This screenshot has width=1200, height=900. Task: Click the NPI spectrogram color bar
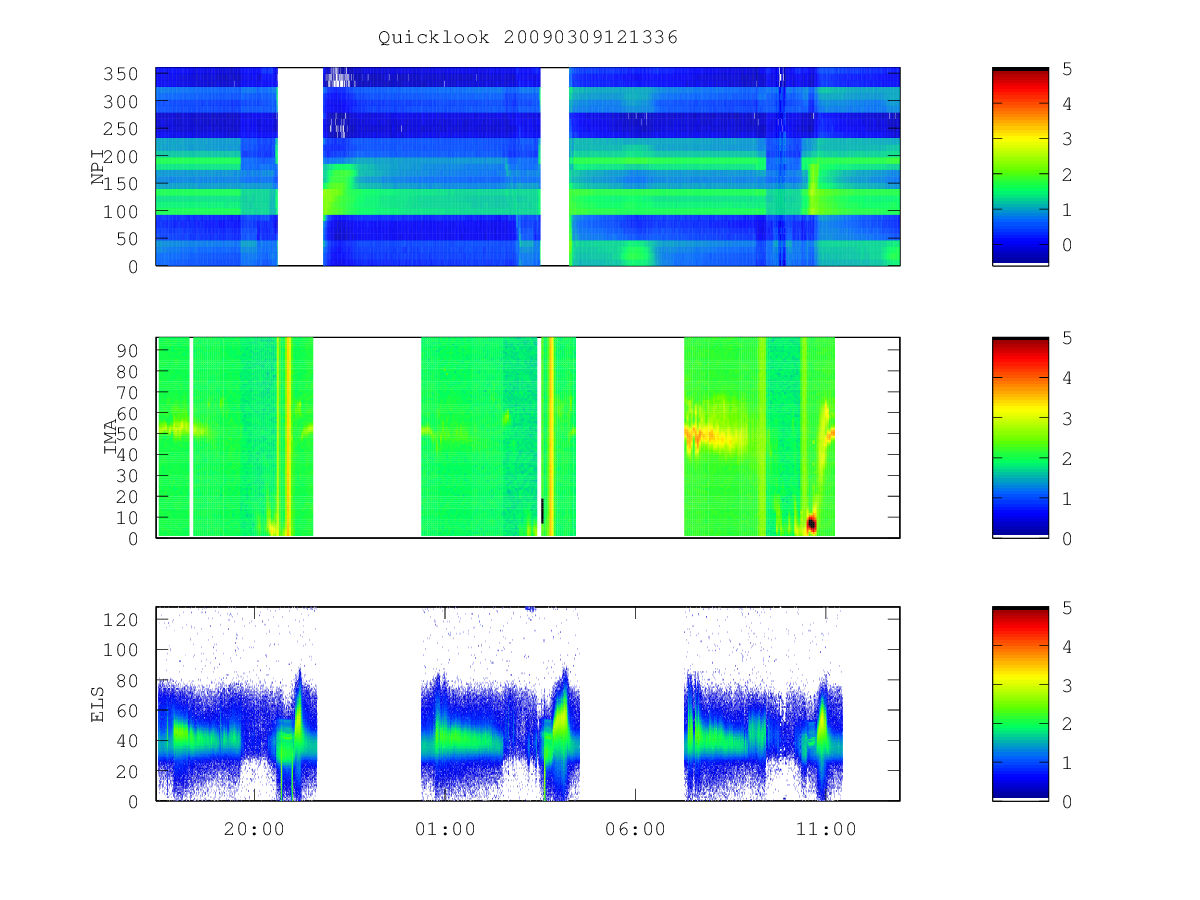point(1020,167)
